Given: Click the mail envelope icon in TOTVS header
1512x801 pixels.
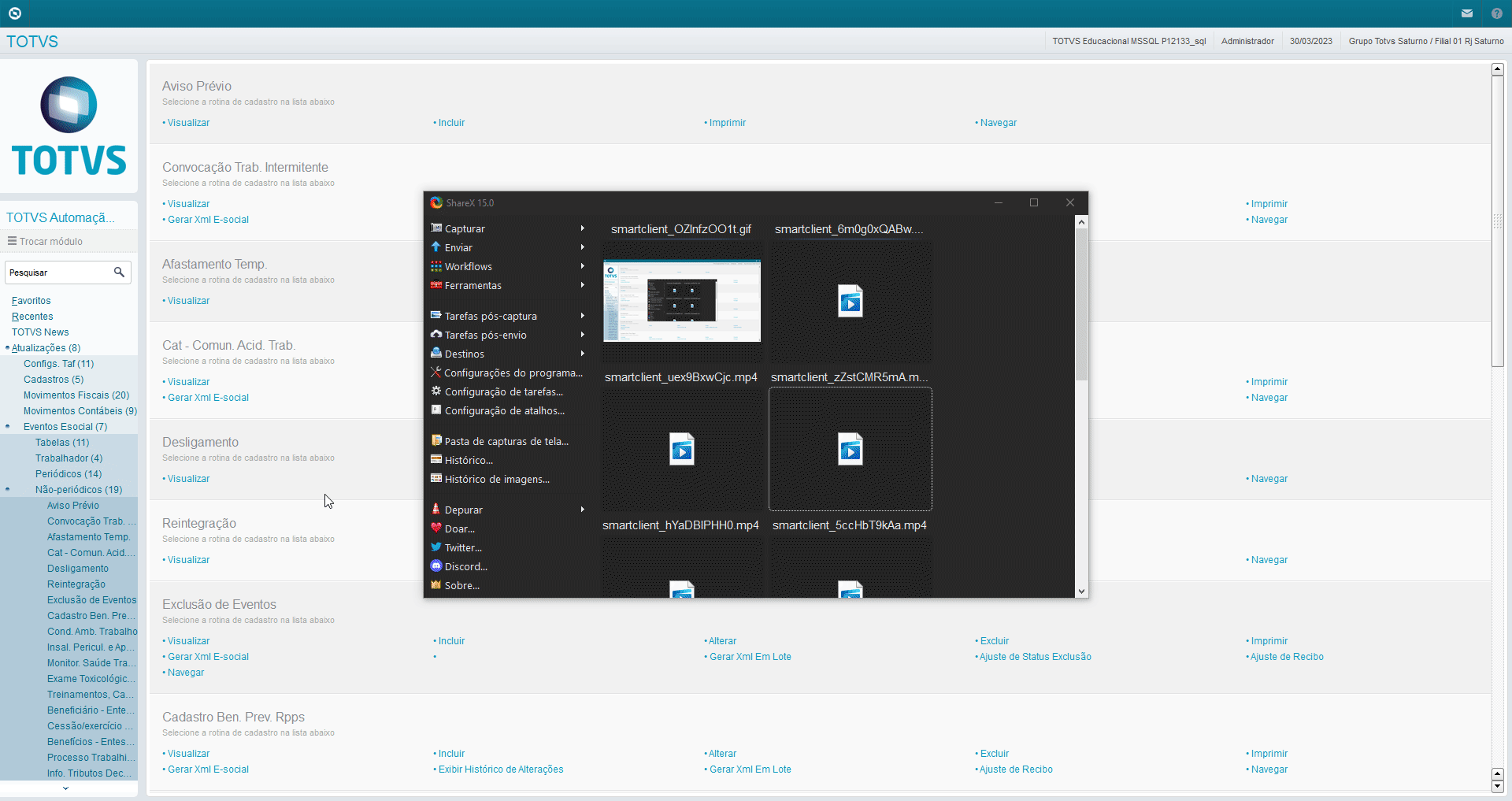Looking at the screenshot, I should click(1467, 13).
